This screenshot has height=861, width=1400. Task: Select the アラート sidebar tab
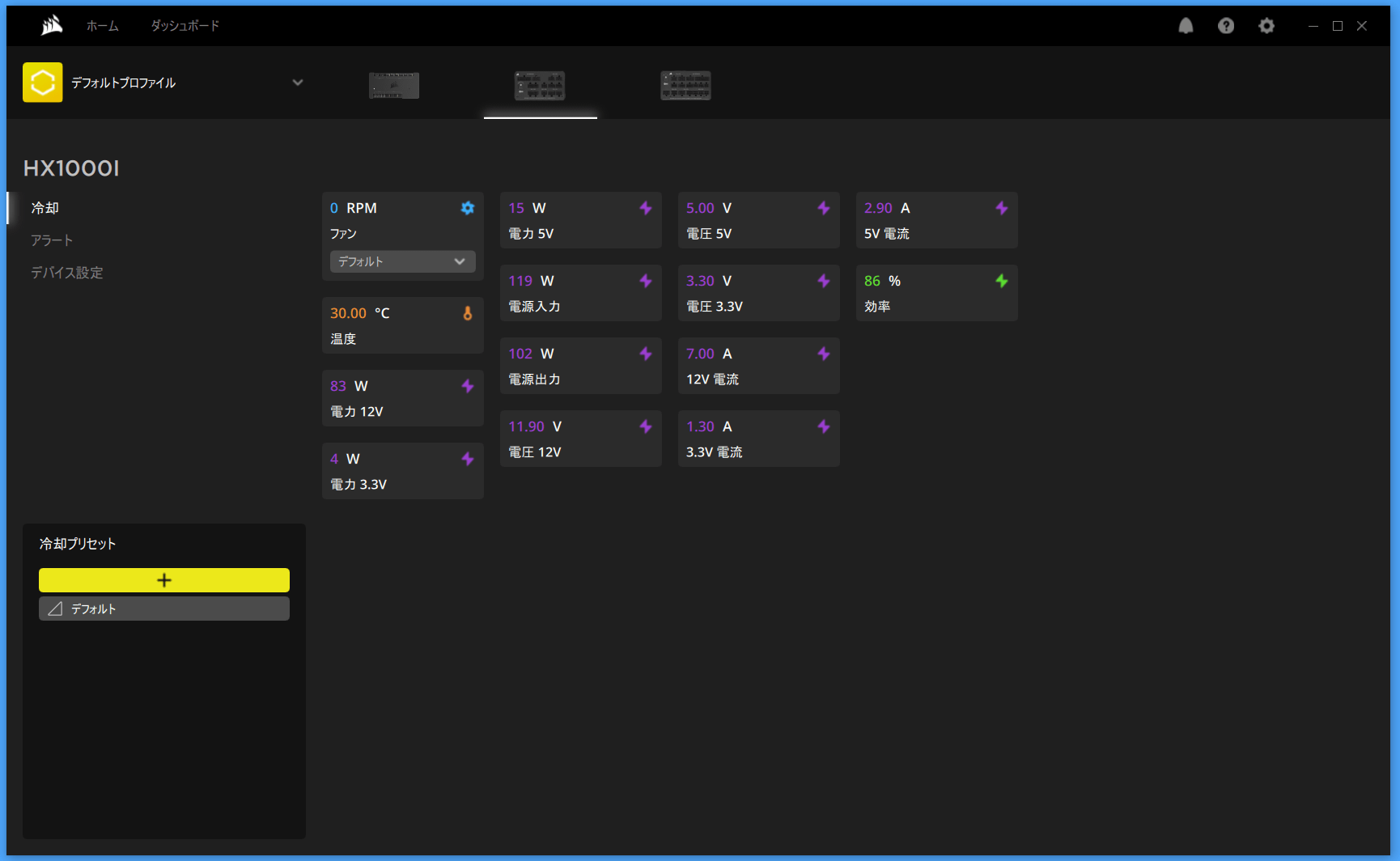point(52,240)
